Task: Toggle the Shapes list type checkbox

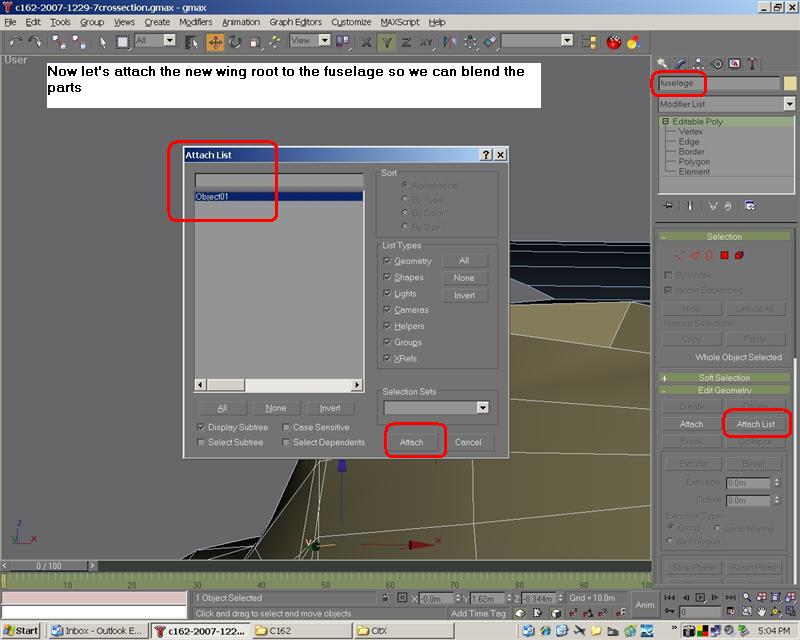Action: pos(387,277)
